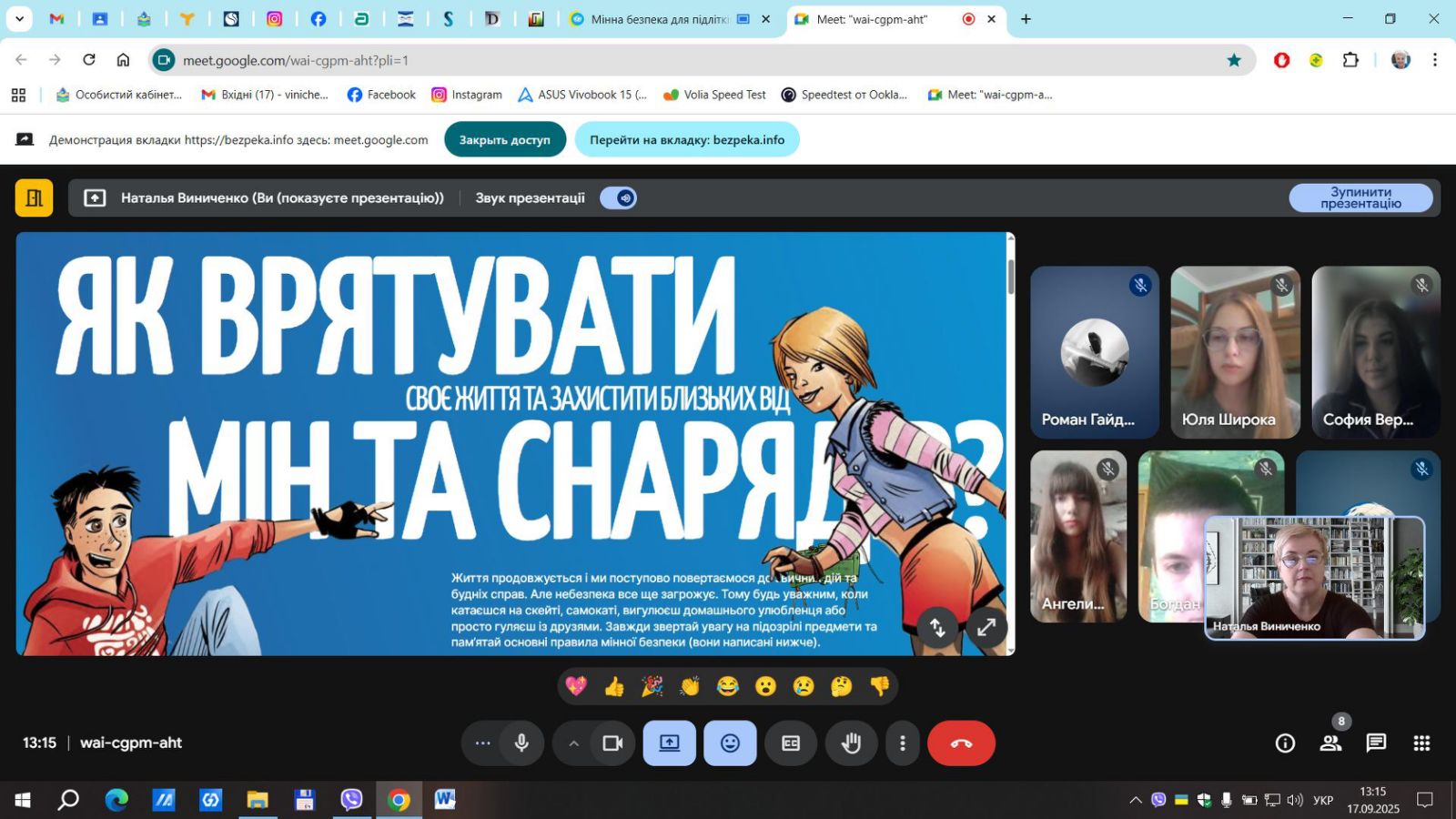Open the three-dot more options menu

click(x=902, y=743)
